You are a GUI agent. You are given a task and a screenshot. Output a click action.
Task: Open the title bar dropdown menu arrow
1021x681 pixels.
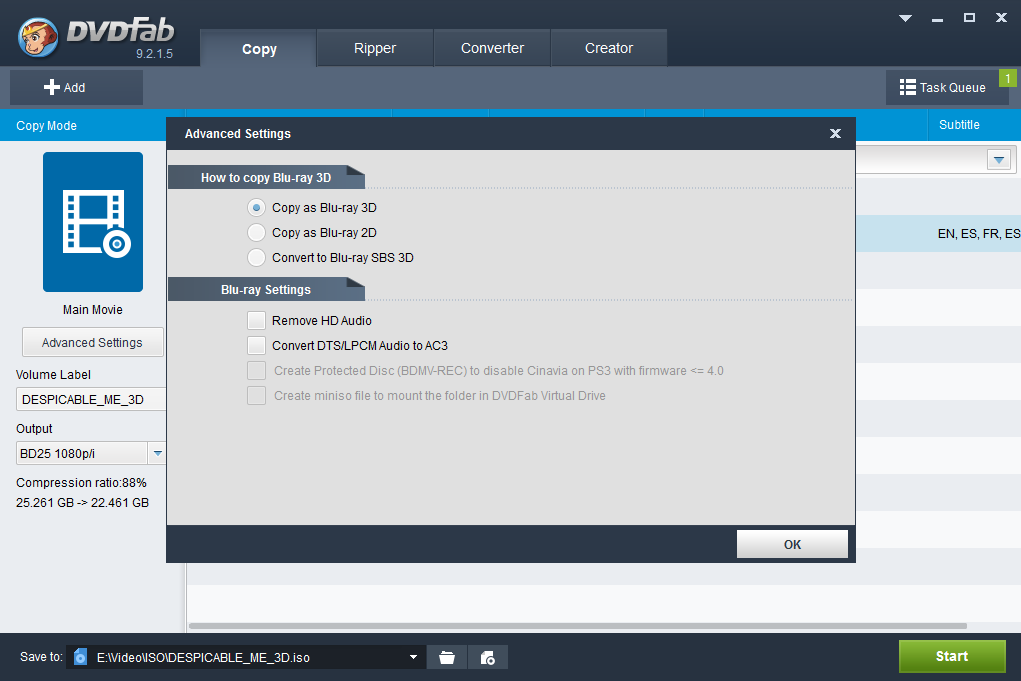tap(905, 18)
